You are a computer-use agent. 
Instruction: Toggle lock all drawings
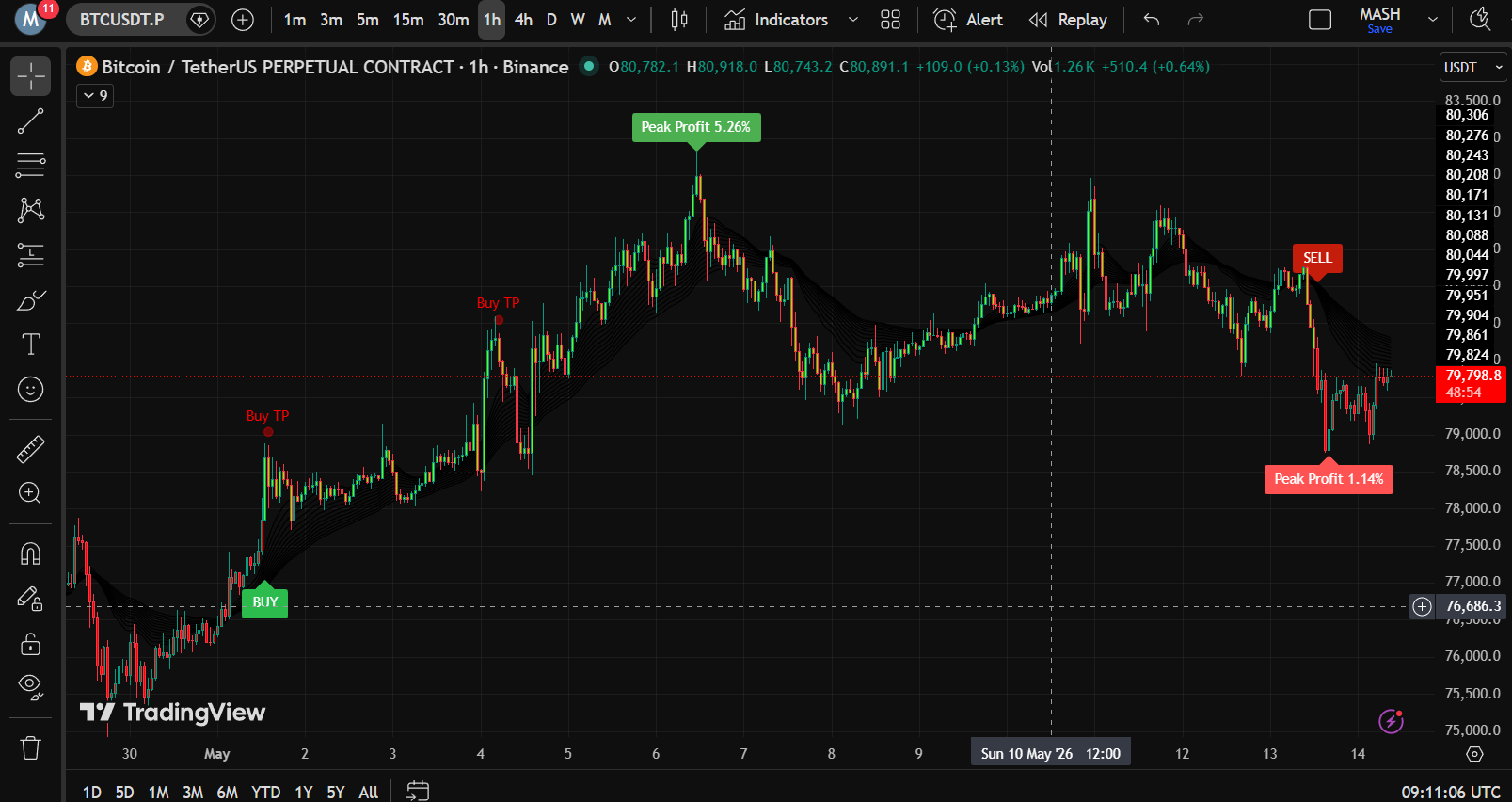tap(30, 643)
